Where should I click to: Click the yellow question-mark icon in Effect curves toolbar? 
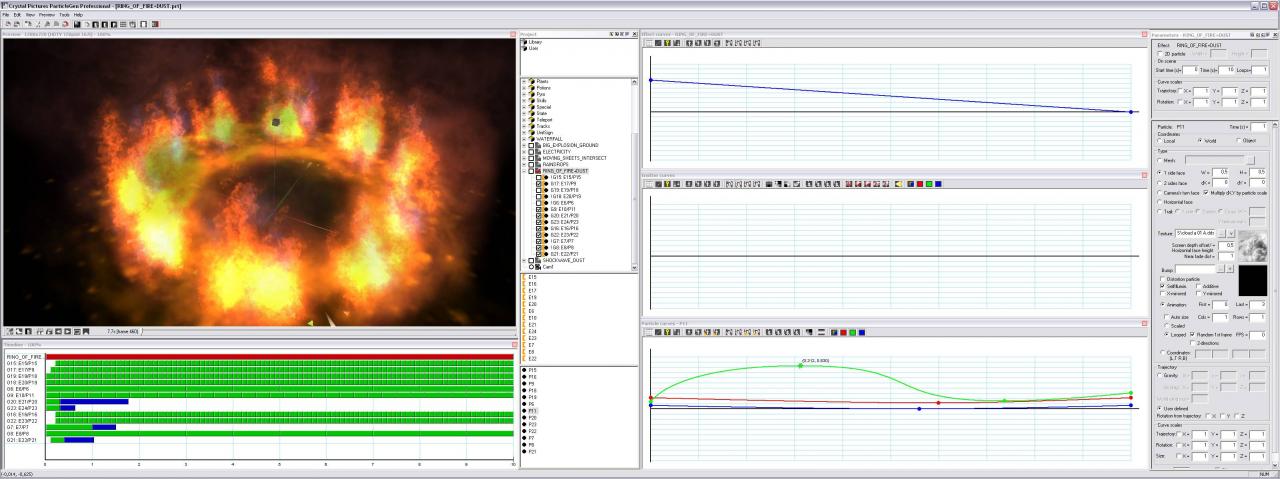pos(667,43)
